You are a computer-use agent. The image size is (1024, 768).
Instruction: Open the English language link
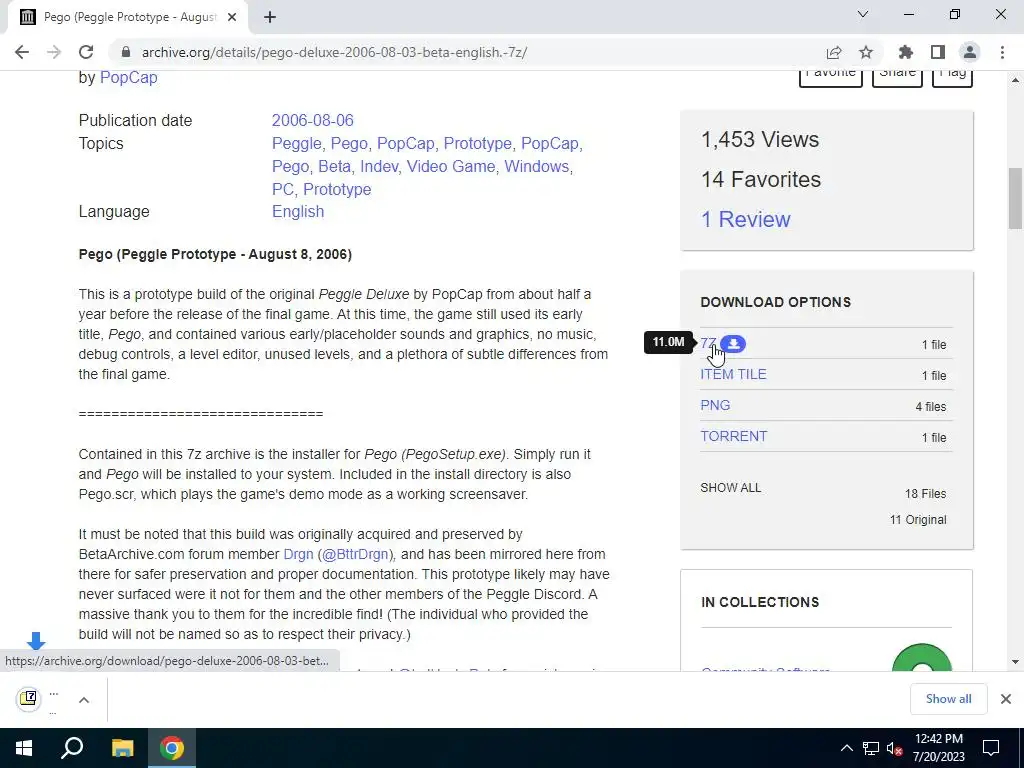(x=298, y=212)
